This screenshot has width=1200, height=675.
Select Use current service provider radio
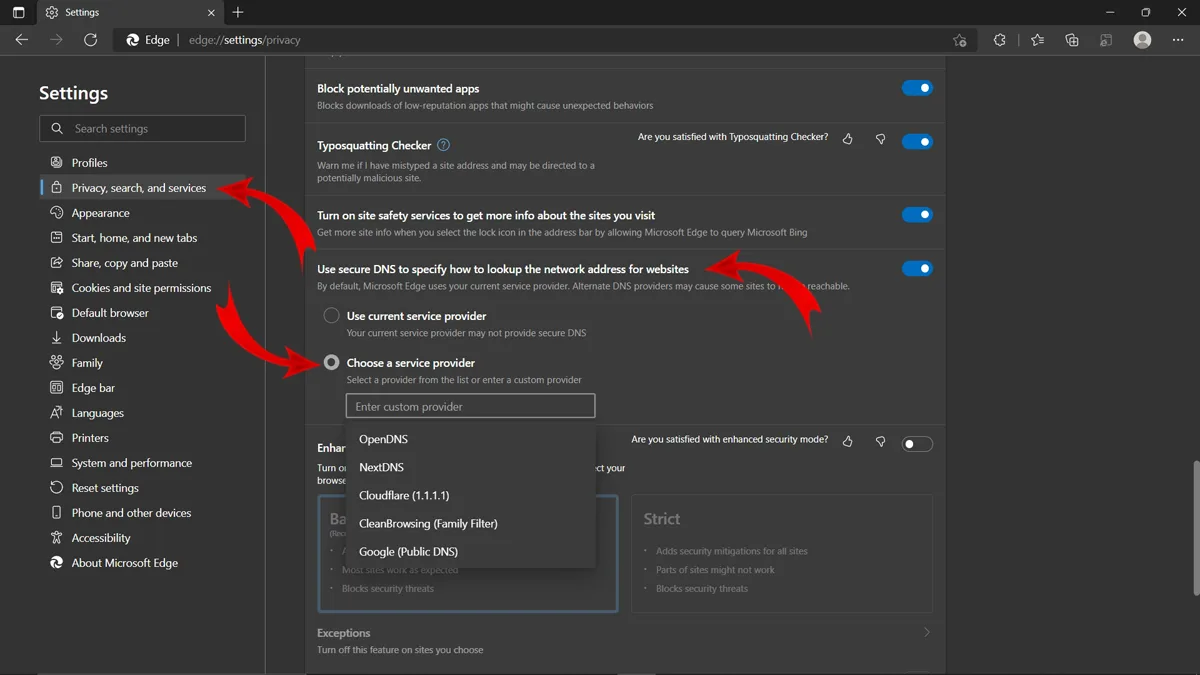point(331,316)
